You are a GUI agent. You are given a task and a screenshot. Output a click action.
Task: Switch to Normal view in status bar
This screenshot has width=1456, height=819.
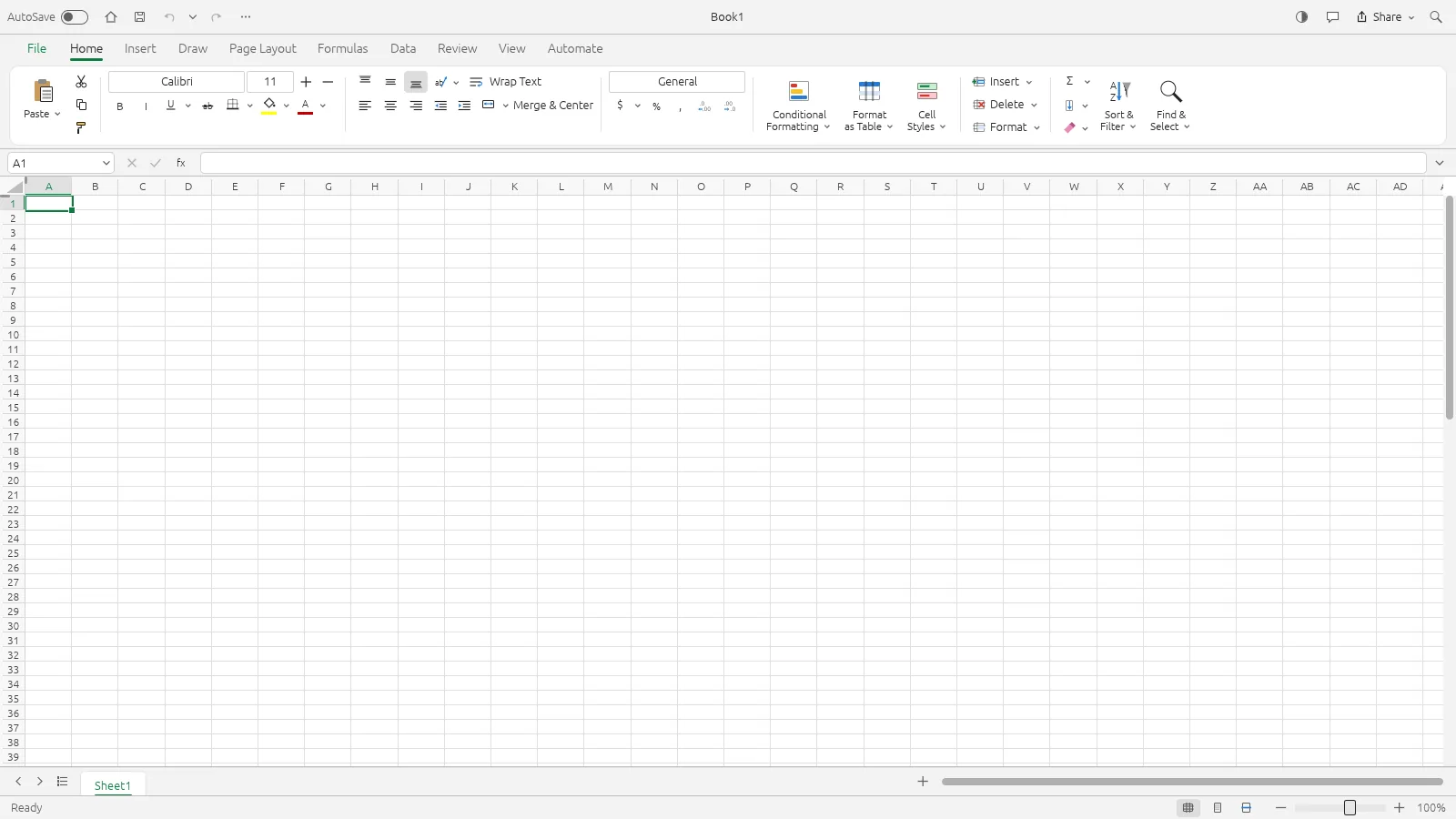click(1188, 808)
